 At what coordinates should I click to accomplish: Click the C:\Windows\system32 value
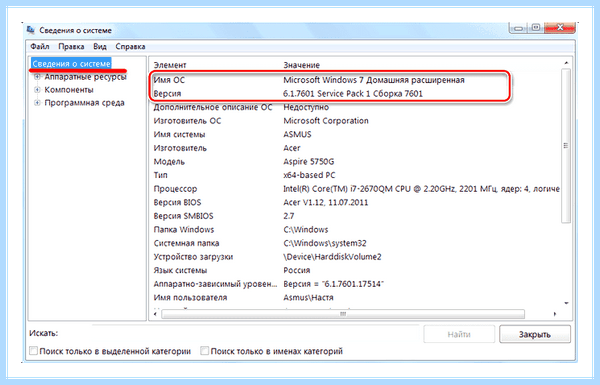pyautogui.click(x=325, y=243)
